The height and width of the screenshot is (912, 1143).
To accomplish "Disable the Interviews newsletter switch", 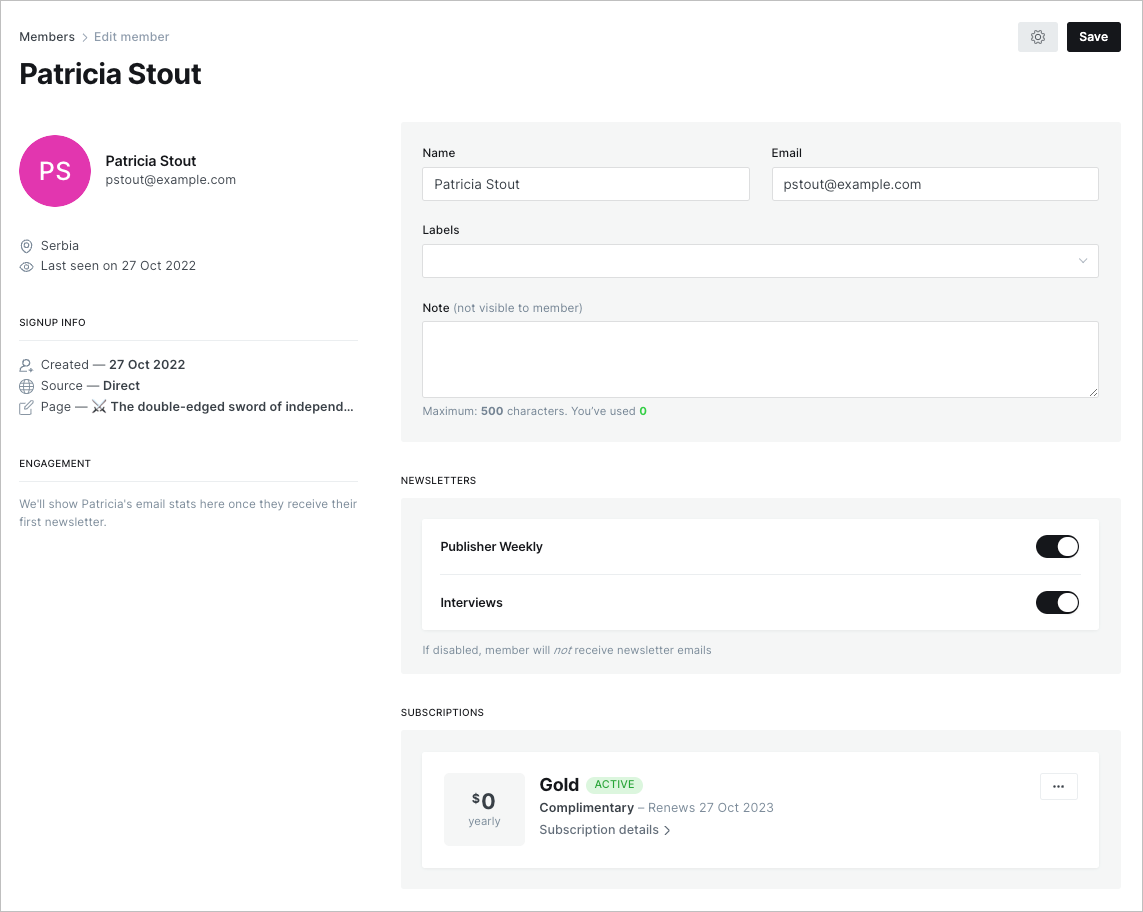I will click(x=1057, y=603).
